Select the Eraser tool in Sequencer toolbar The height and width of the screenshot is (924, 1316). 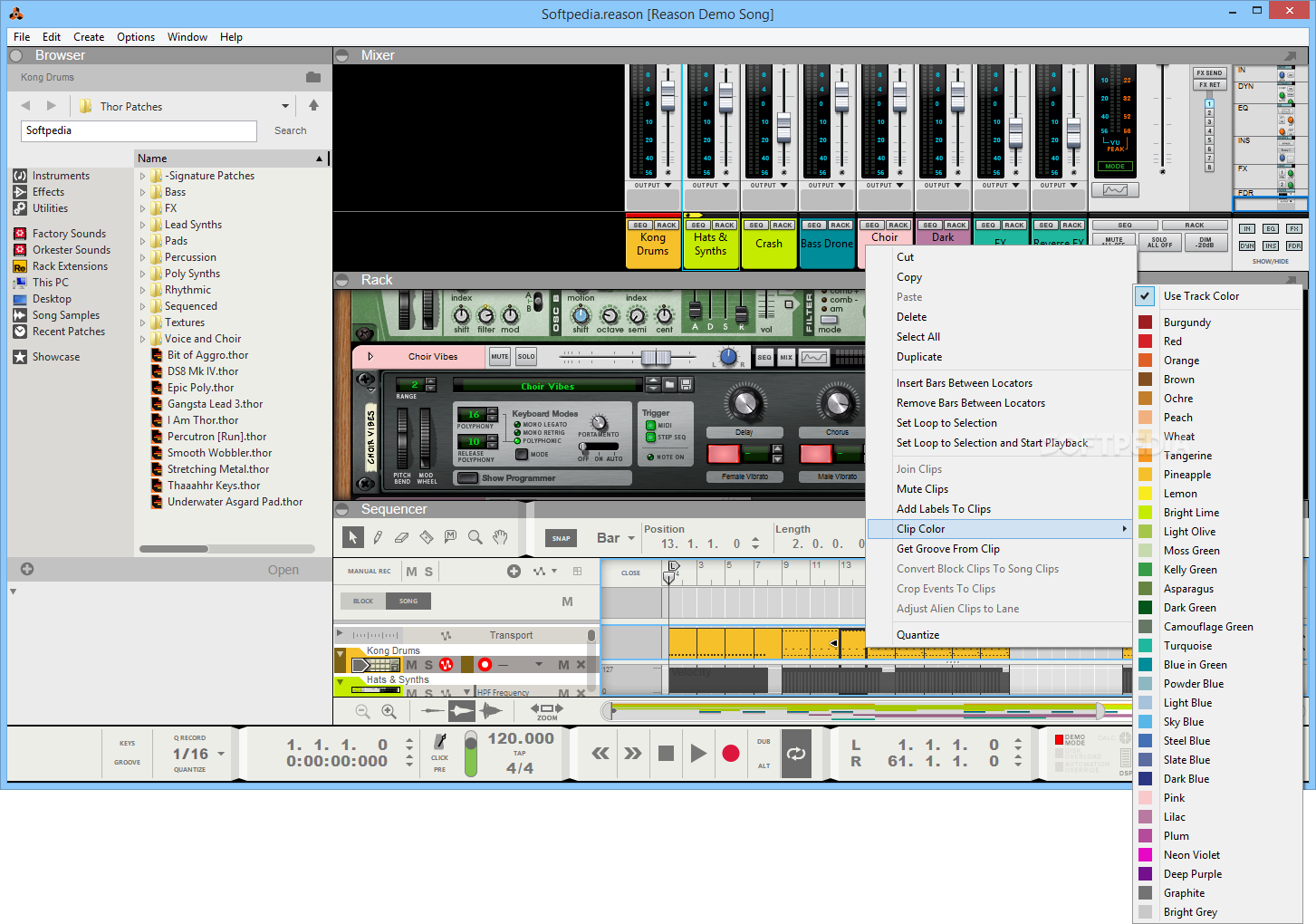tap(402, 537)
